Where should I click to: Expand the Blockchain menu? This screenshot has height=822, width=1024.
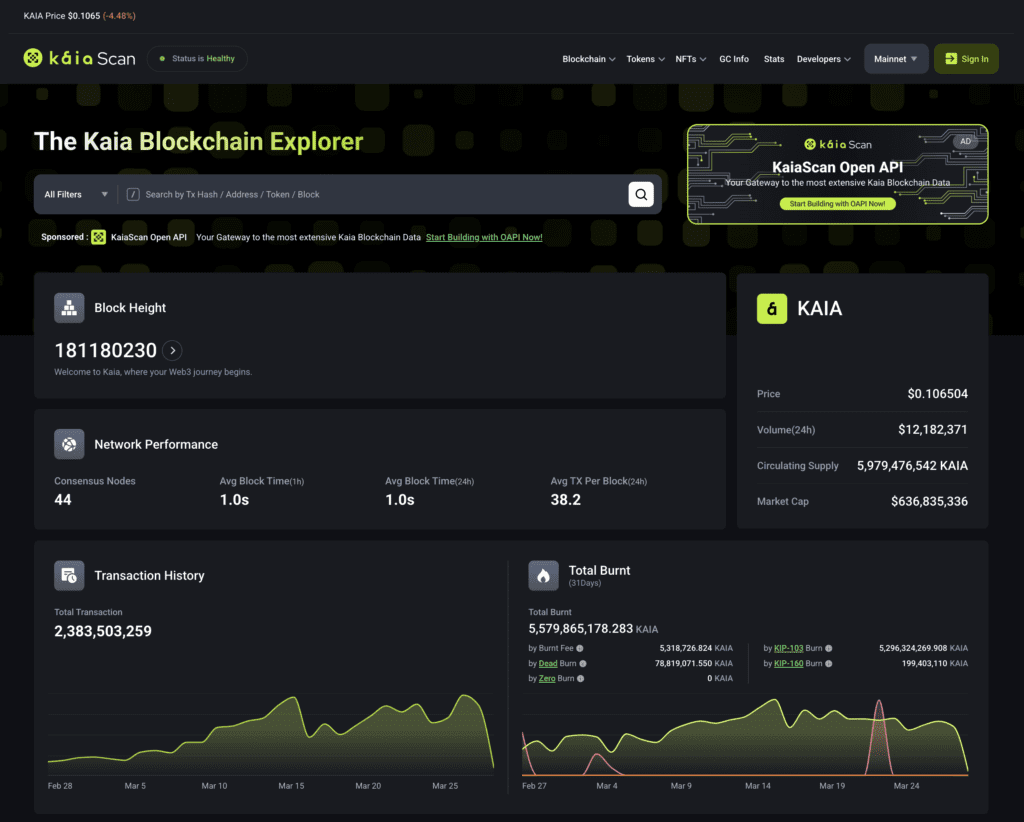click(x=588, y=59)
